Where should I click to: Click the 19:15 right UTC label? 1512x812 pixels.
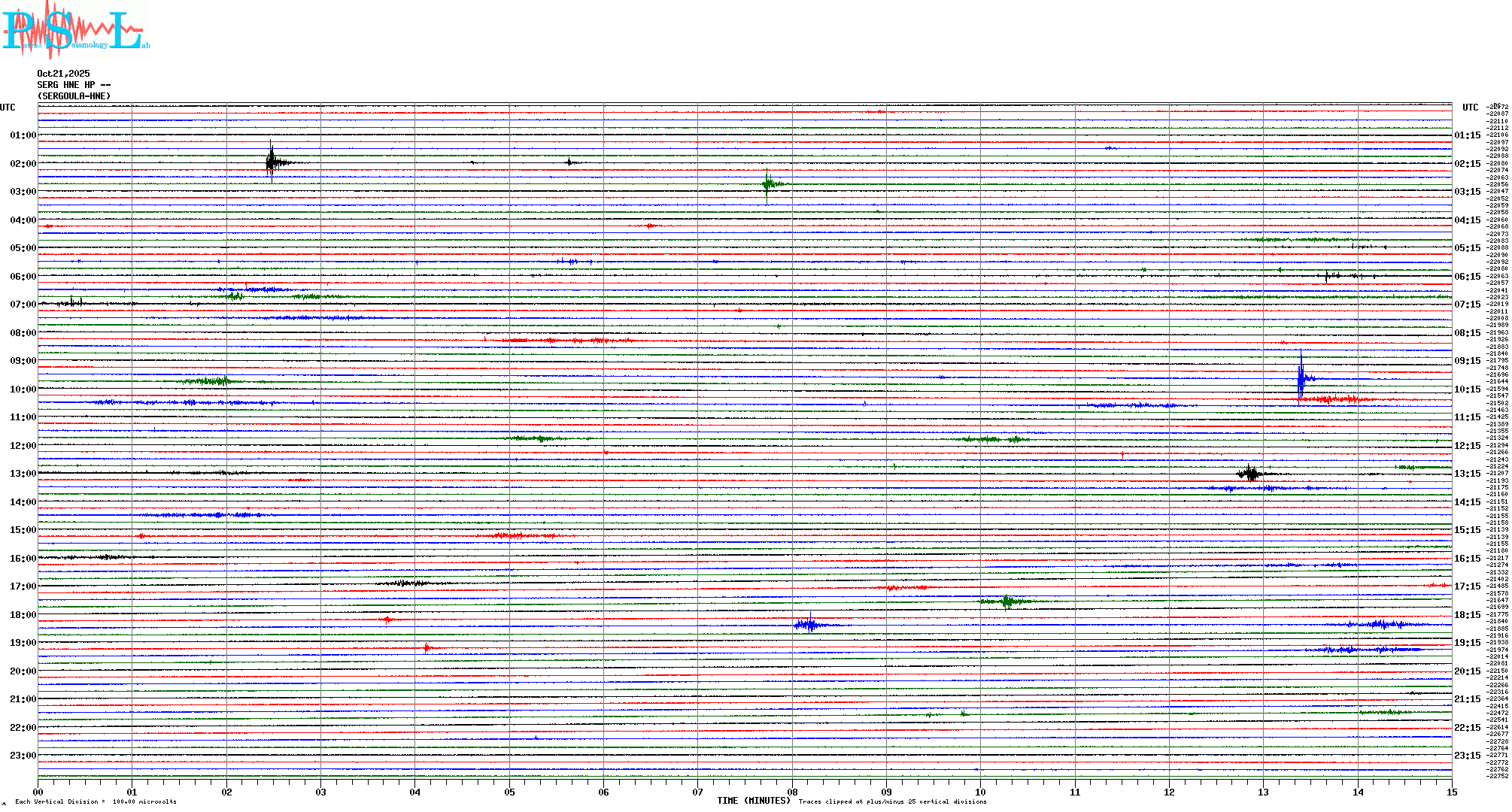point(1467,643)
